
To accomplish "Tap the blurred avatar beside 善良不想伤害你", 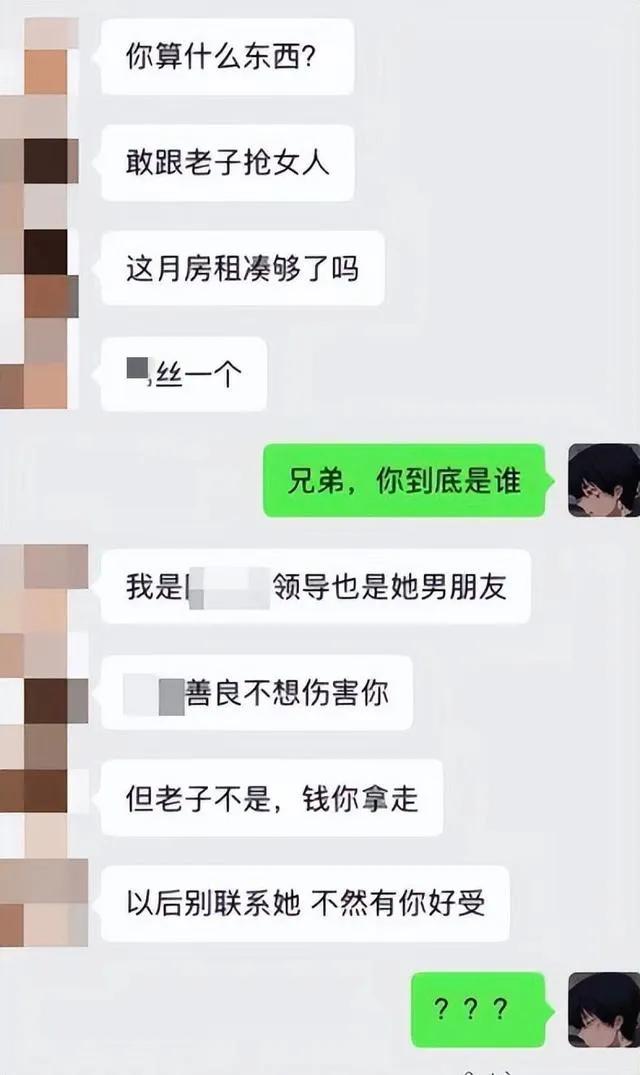I will pos(44,692).
